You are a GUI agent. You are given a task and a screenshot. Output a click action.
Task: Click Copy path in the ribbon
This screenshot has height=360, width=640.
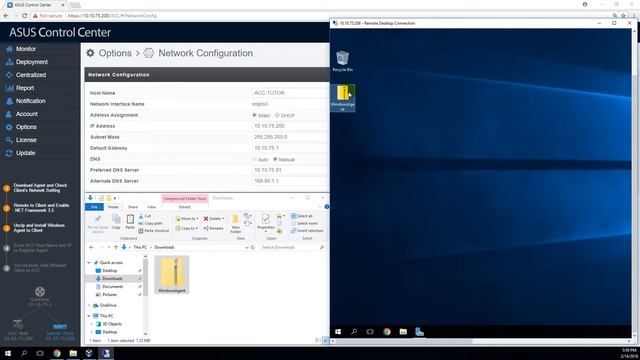point(151,223)
